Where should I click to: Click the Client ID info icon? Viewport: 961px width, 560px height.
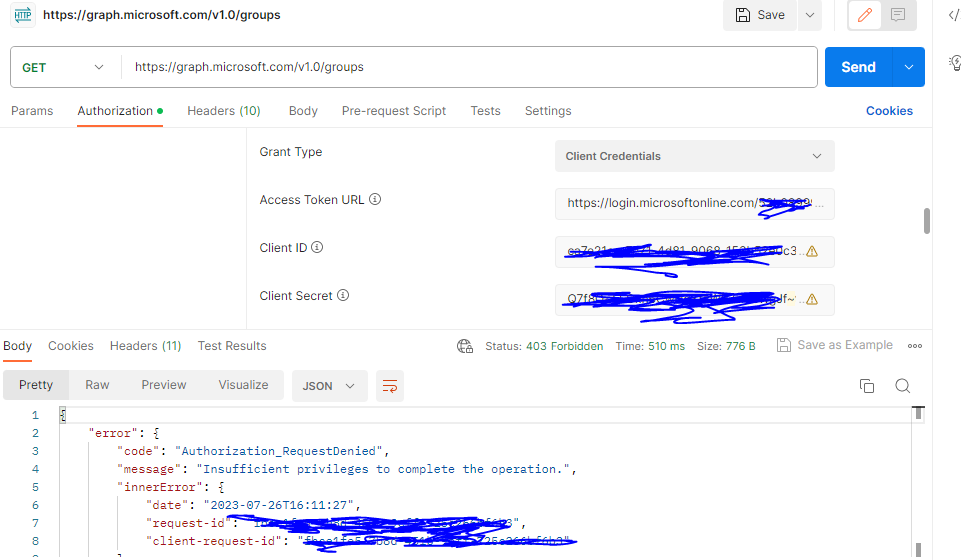coord(317,247)
